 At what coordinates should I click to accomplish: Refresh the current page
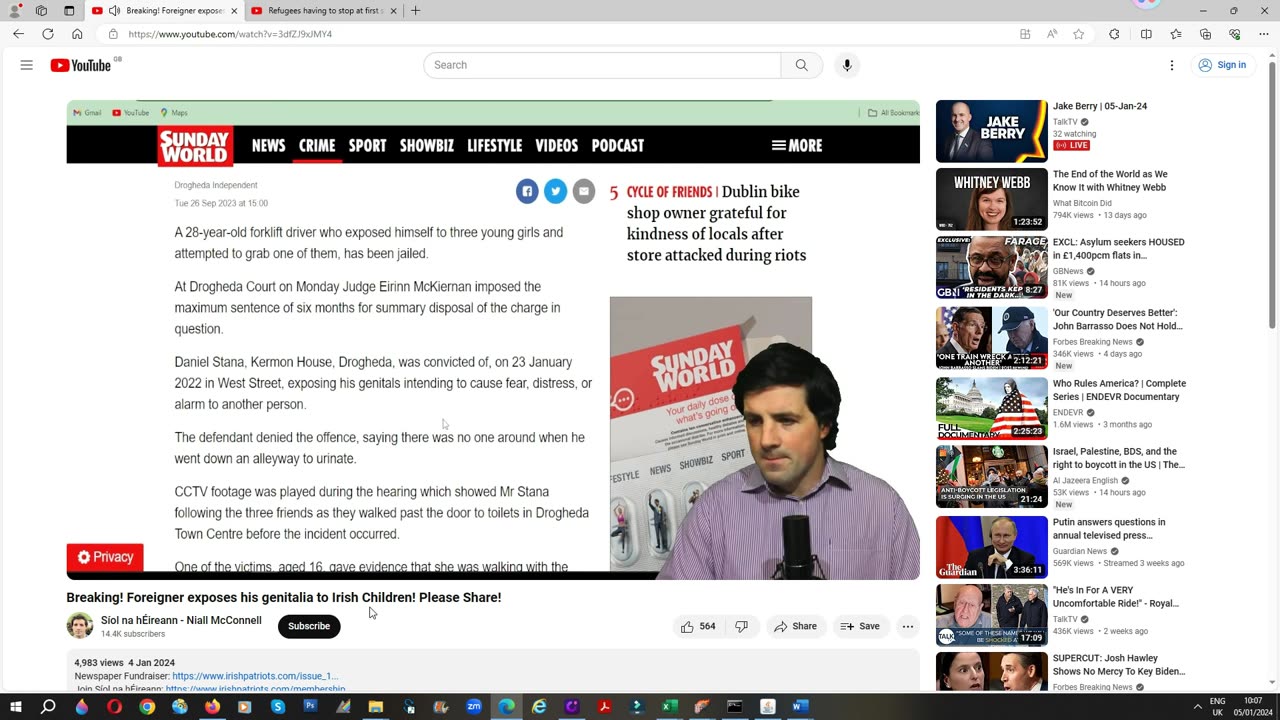[48, 34]
